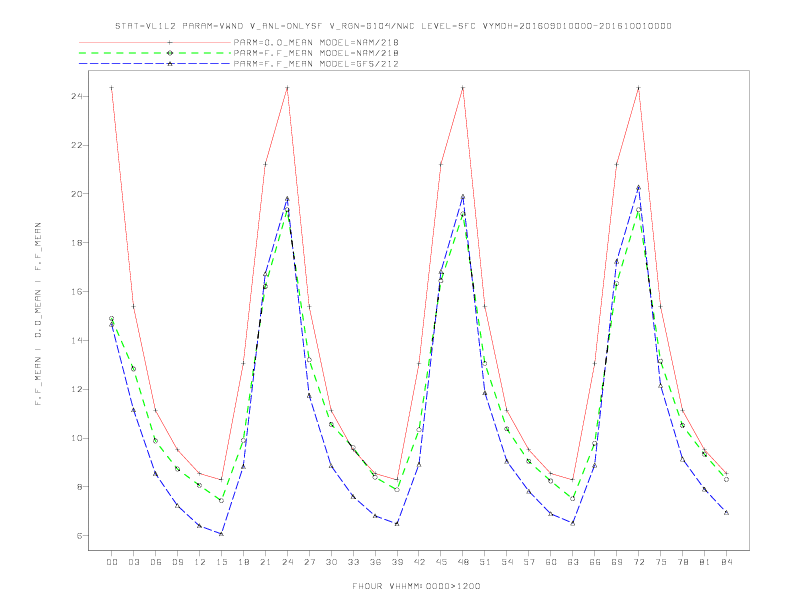Click x-axis tick label 27
This screenshot has width=792, height=612.
(309, 562)
